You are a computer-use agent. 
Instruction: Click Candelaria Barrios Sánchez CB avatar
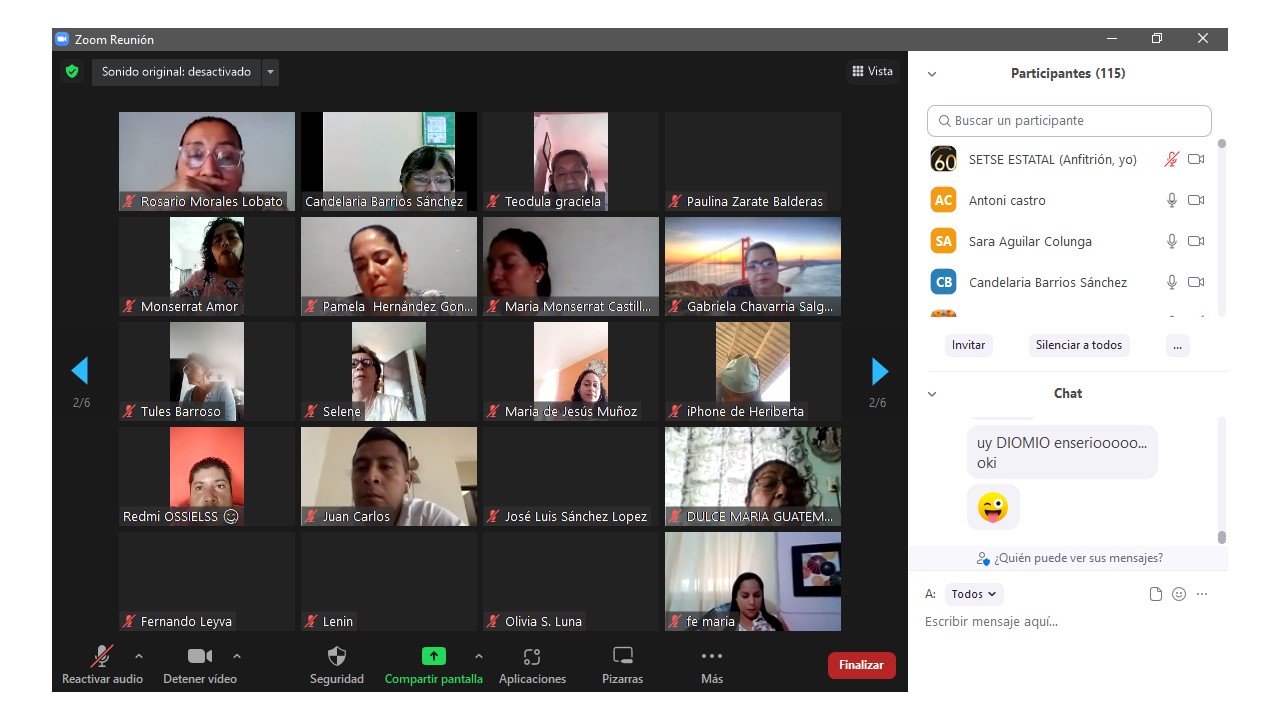point(943,282)
